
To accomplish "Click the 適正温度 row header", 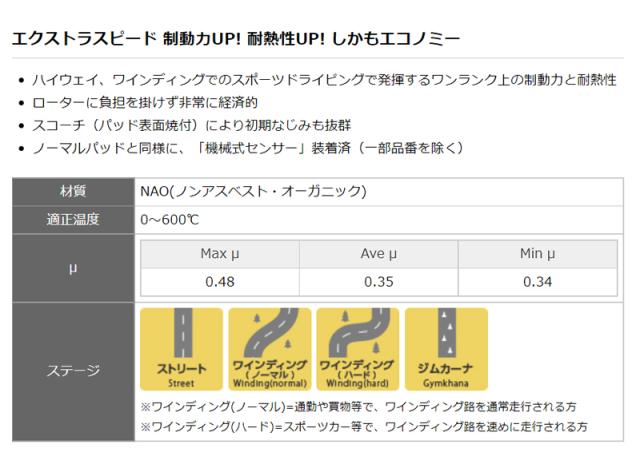I will pos(73,218).
